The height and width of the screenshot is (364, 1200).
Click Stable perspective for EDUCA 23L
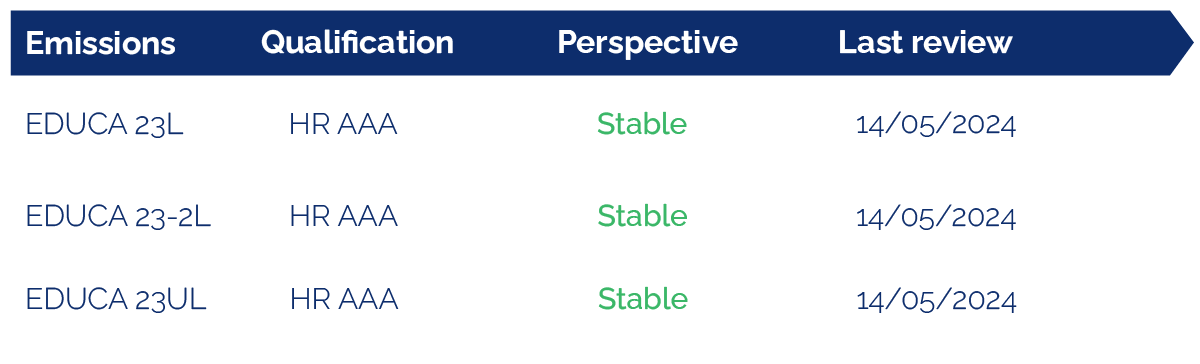(x=642, y=124)
